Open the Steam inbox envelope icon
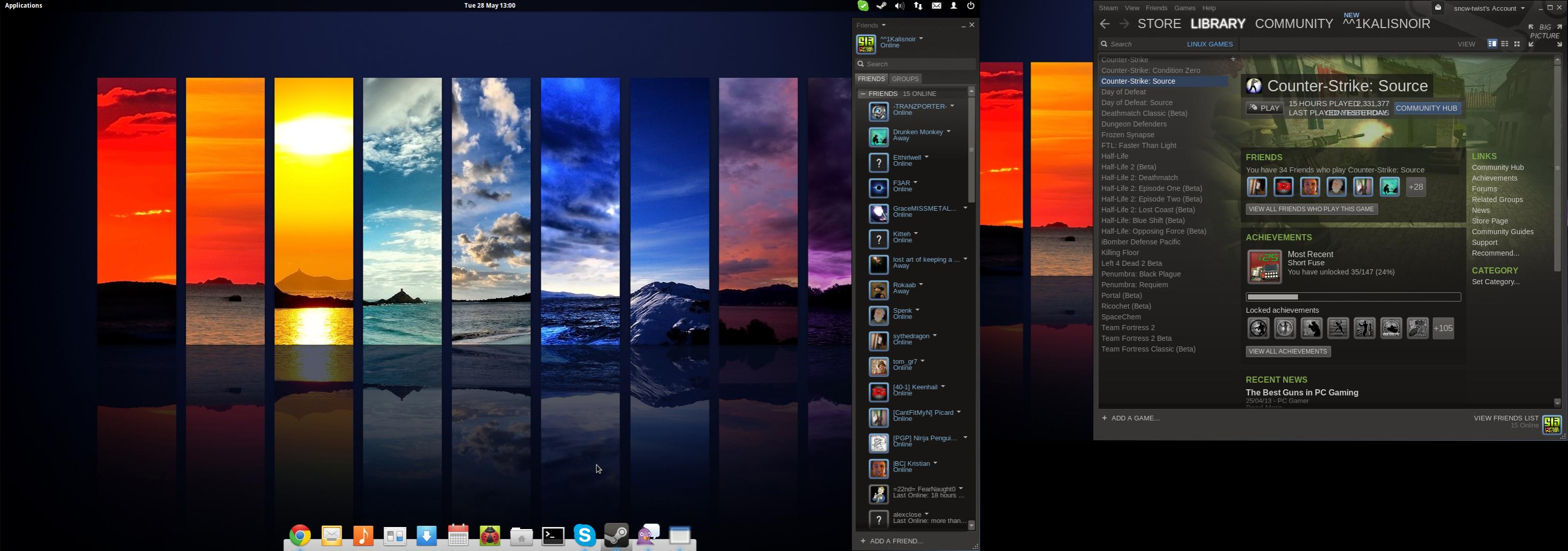Viewport: 1568px width, 551px height. click(1438, 8)
